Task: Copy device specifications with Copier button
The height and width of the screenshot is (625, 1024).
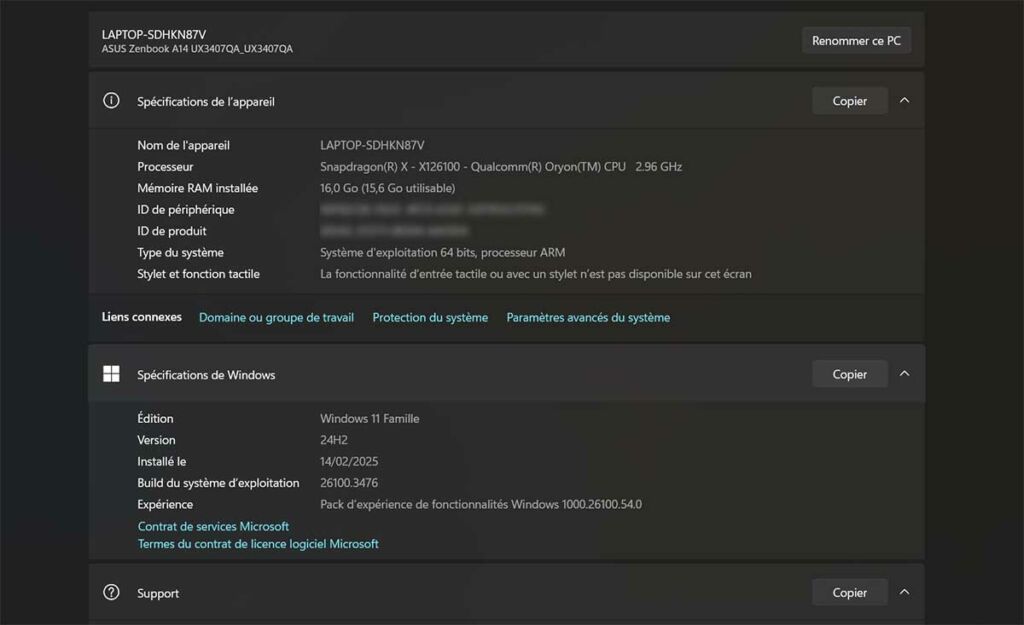Action: click(x=849, y=101)
